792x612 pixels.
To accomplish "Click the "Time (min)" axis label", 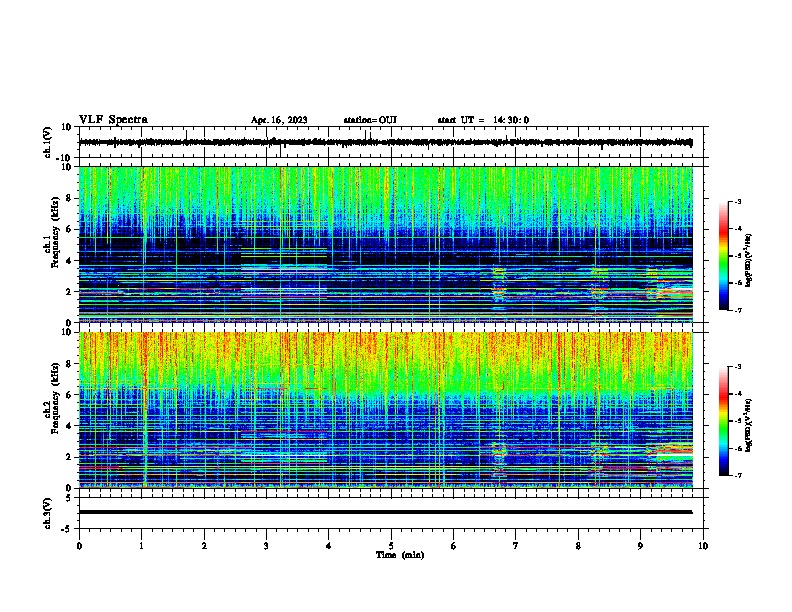I will point(400,555).
